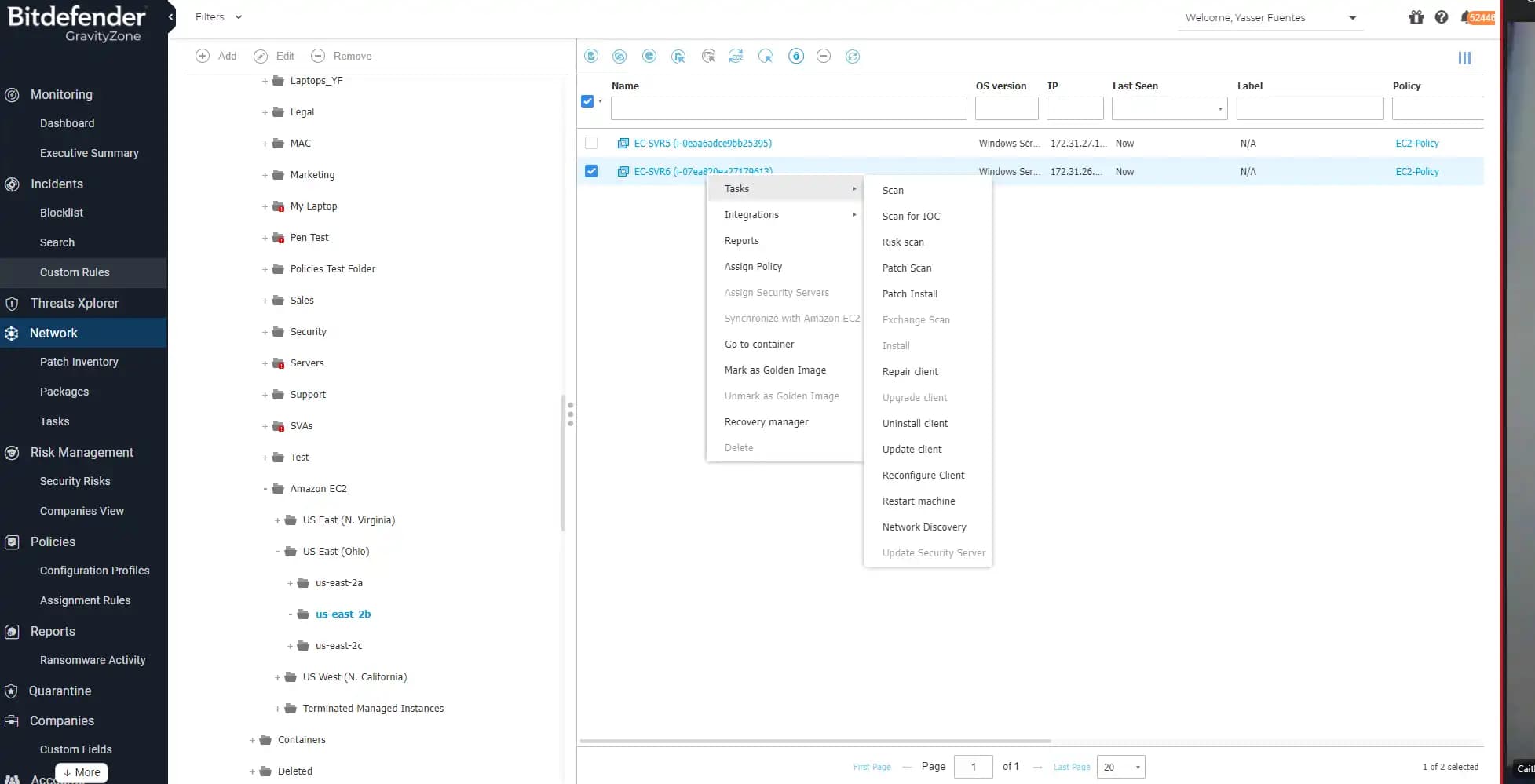Click the Add button above the tree
This screenshot has width=1535, height=784.
[216, 56]
